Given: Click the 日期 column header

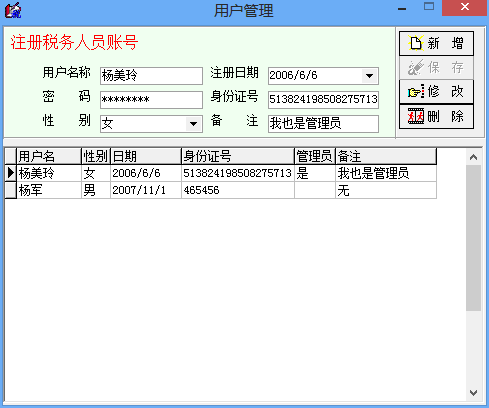Looking at the screenshot, I should coord(146,156).
